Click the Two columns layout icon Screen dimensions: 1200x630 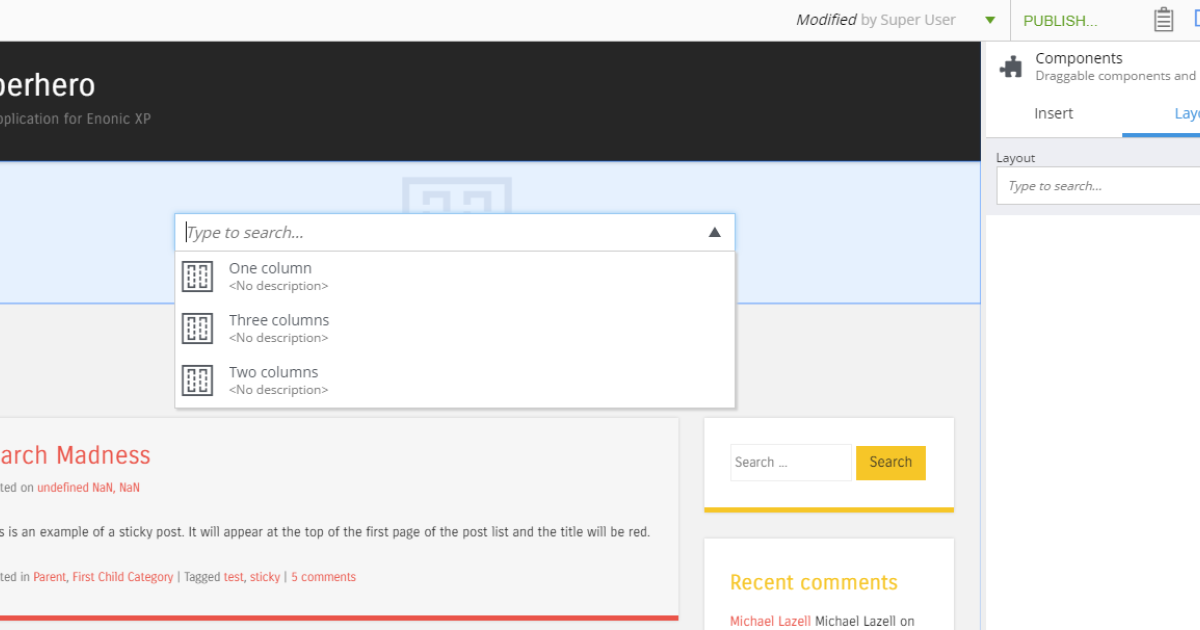tap(197, 380)
